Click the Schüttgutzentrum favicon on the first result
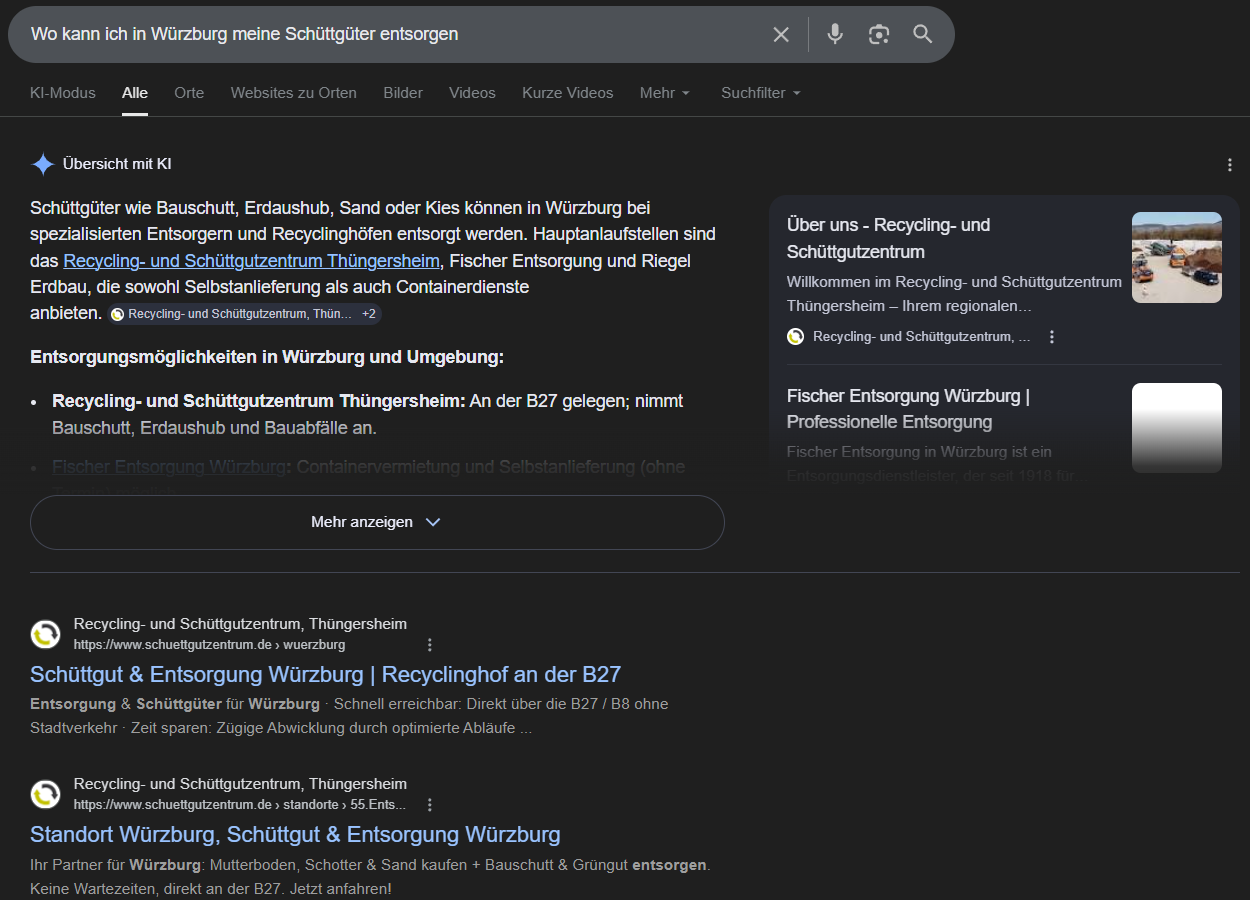1250x900 pixels. coord(45,634)
